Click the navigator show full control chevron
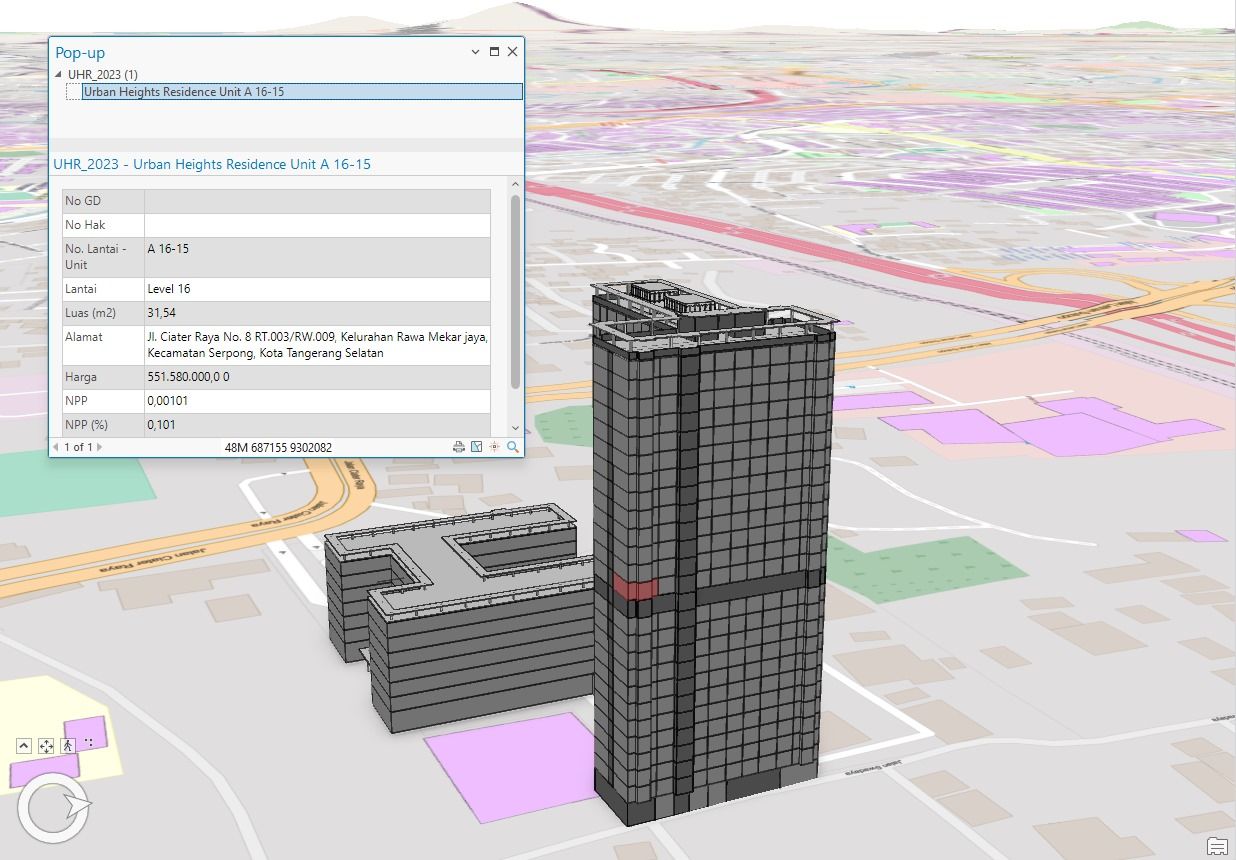Screen dimensions: 1236x860 24,746
